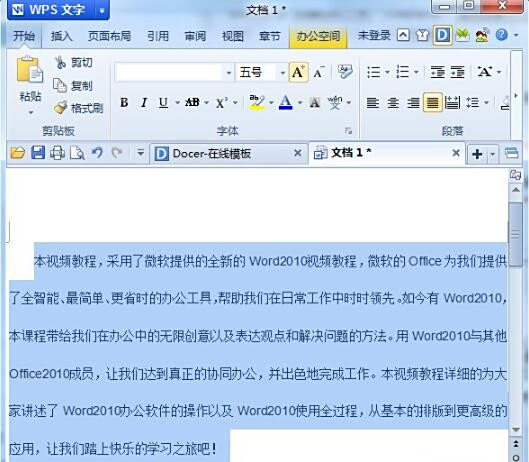Viewport: 529px width, 462px height.
Task: Click the open folder icon
Action: pos(18,153)
